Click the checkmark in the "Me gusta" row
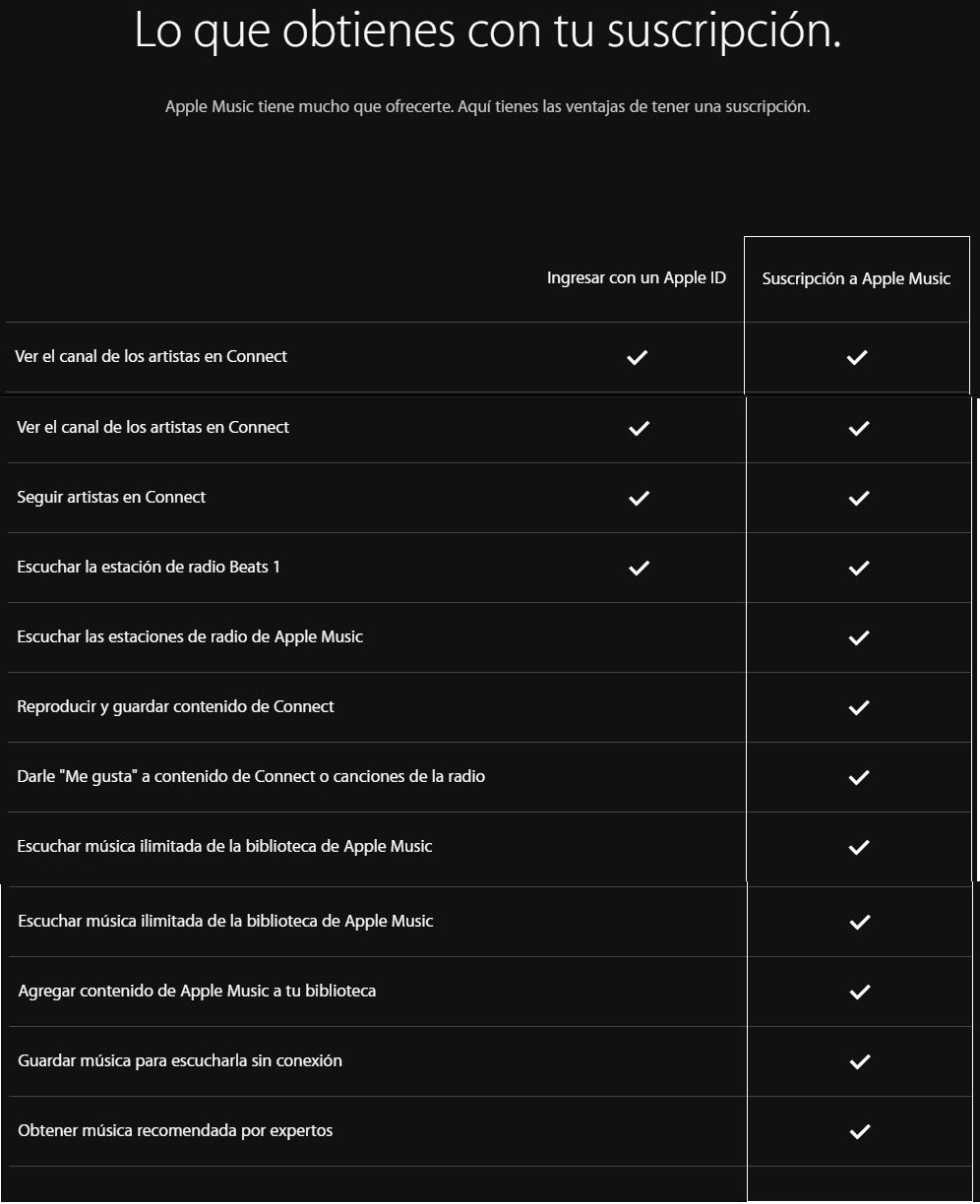Image resolution: width=980 pixels, height=1204 pixels. click(x=859, y=777)
